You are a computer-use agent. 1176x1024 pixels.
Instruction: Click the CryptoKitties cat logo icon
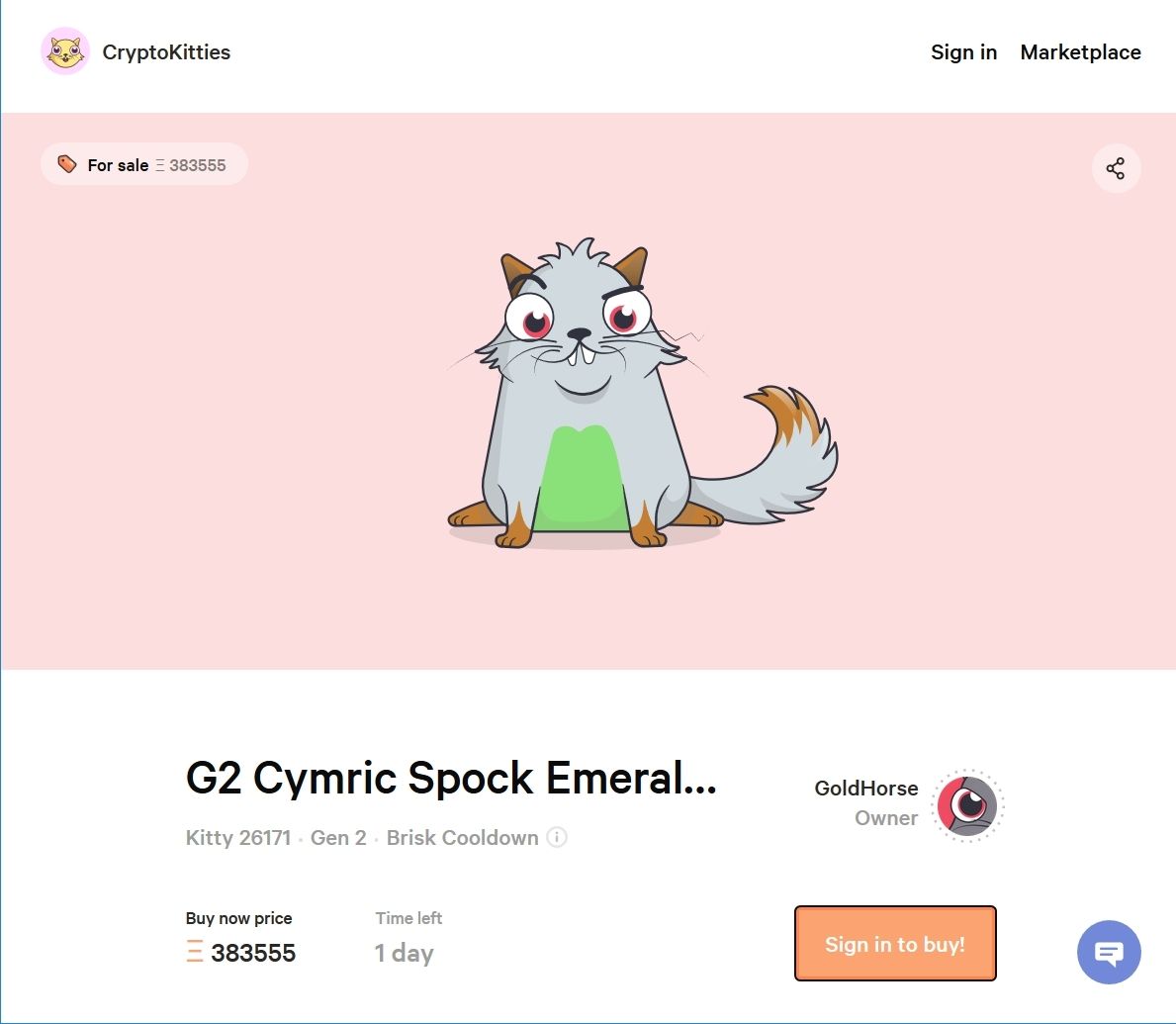[65, 51]
